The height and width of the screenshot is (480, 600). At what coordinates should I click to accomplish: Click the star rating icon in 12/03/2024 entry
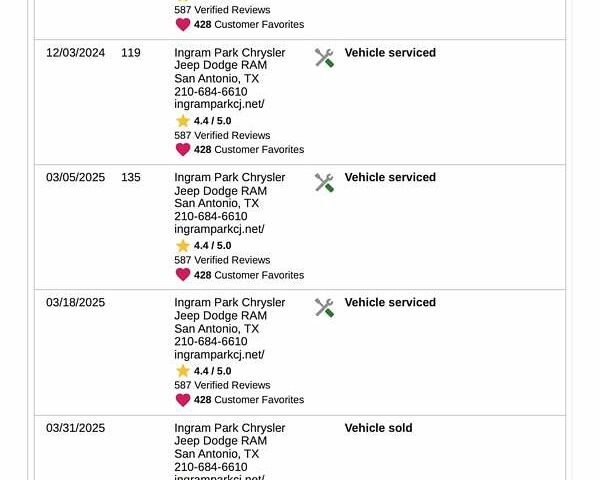click(x=183, y=121)
